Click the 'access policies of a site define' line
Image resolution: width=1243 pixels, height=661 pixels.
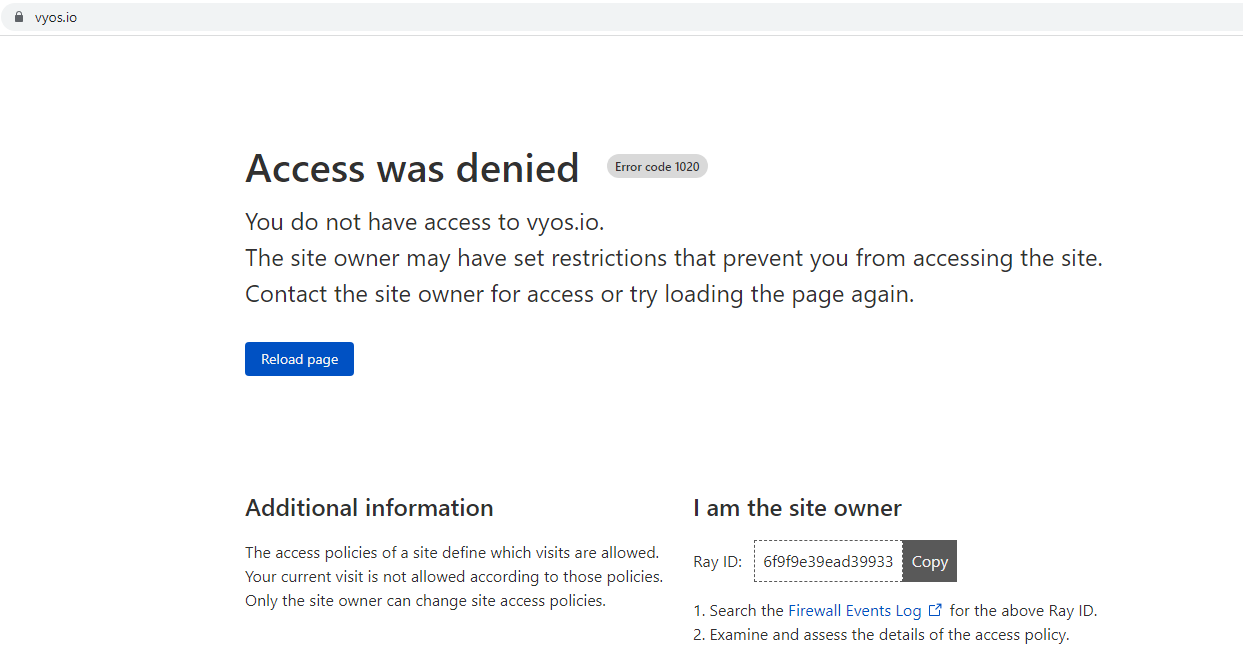[x=451, y=552]
